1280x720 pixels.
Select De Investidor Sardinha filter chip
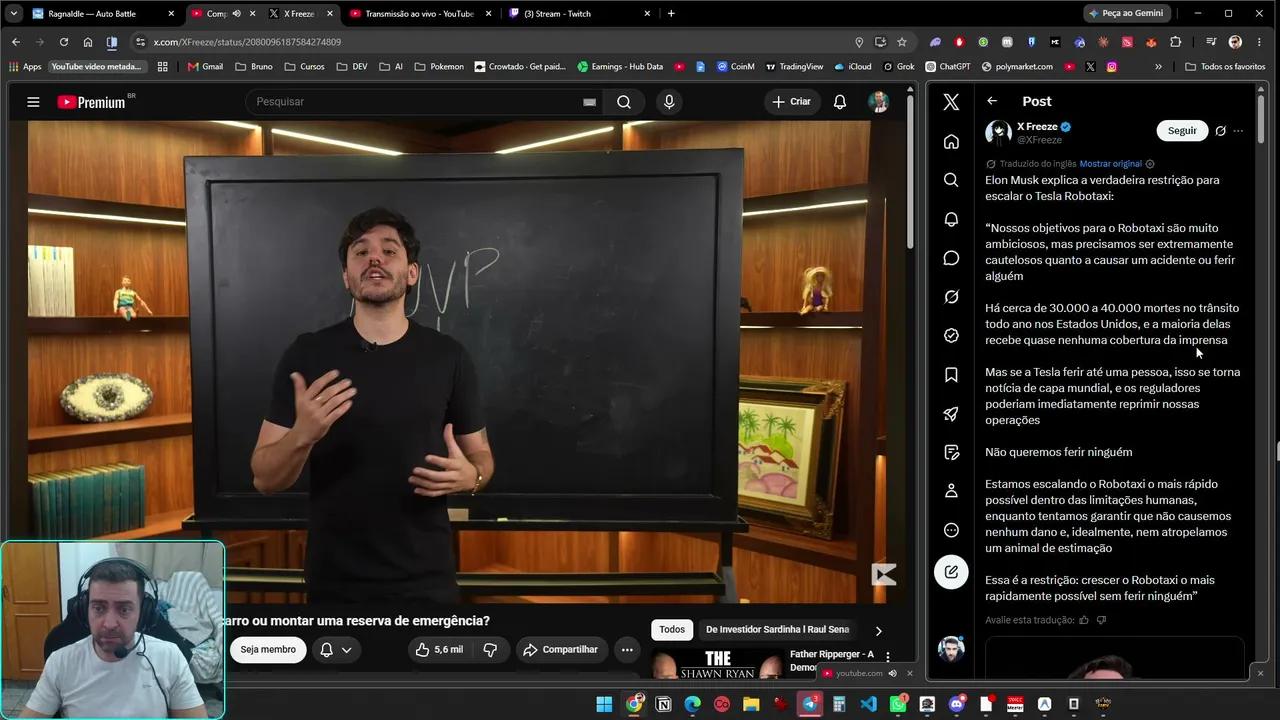(777, 630)
